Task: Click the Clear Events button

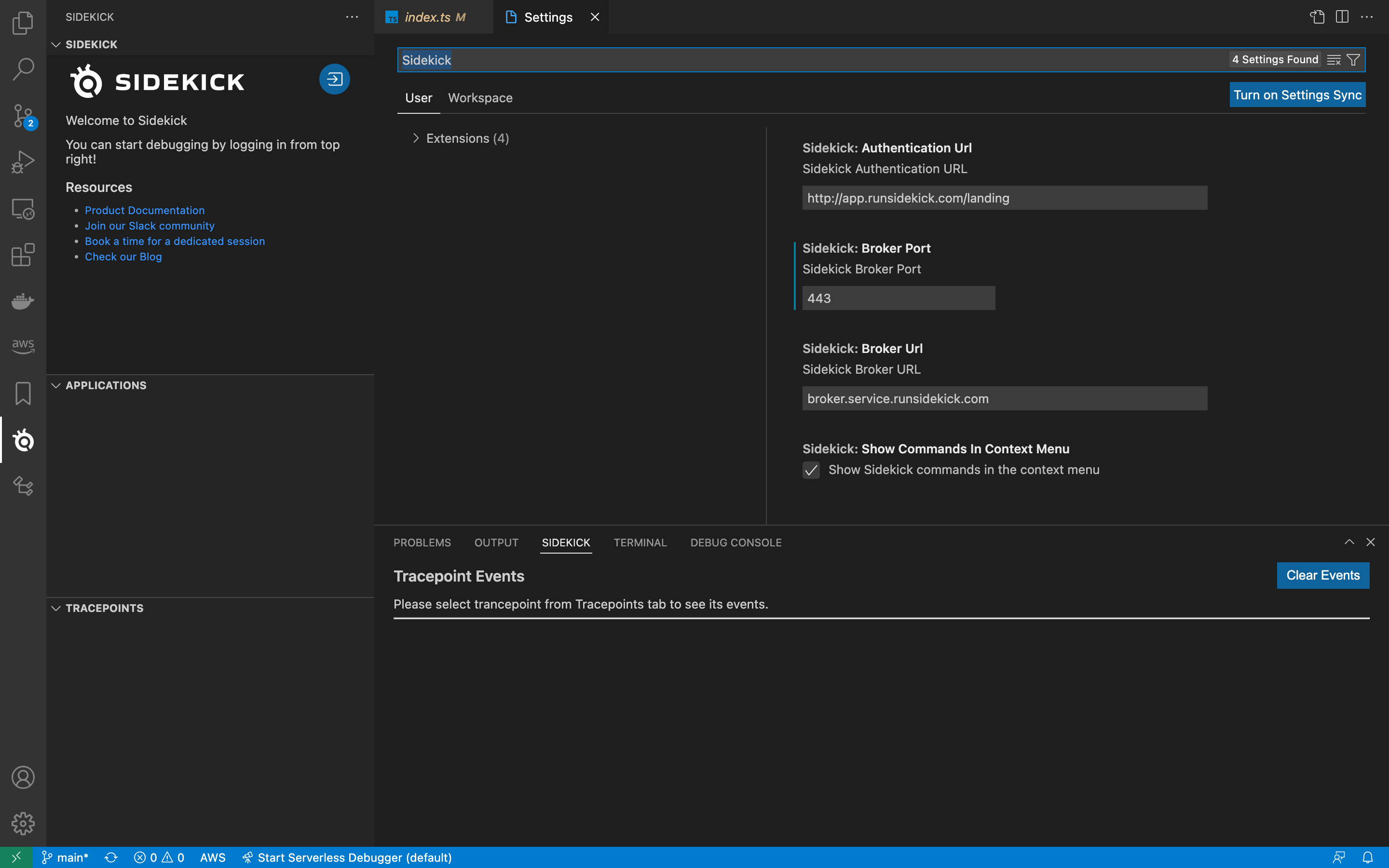Action: pyautogui.click(x=1322, y=575)
